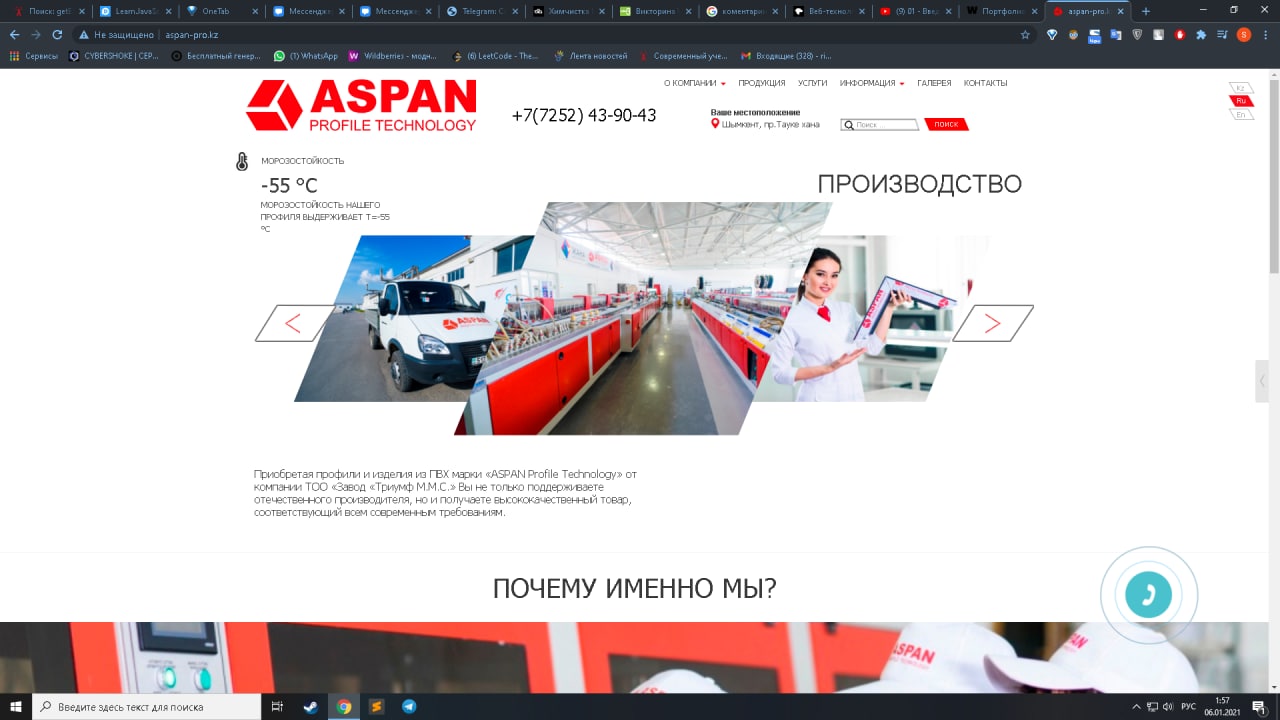Switch to the YouTube tab

pyautogui.click(x=914, y=11)
